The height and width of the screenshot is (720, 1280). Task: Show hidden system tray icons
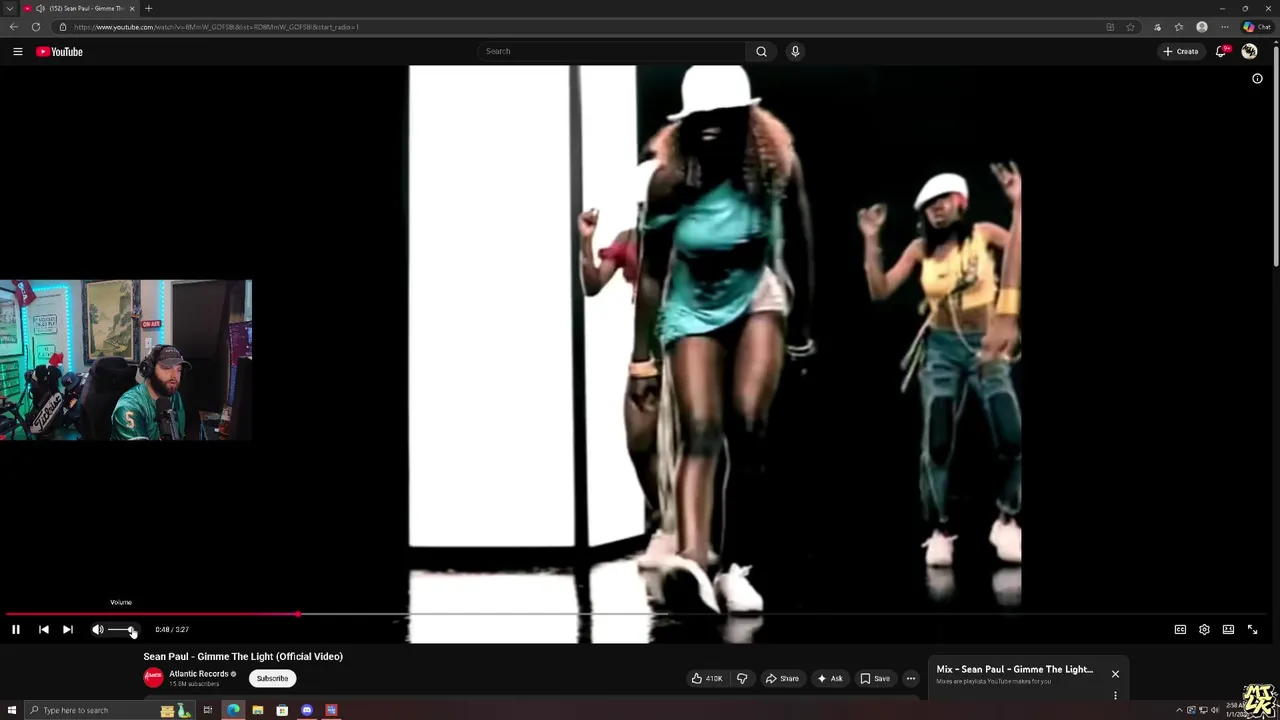[x=1178, y=710]
